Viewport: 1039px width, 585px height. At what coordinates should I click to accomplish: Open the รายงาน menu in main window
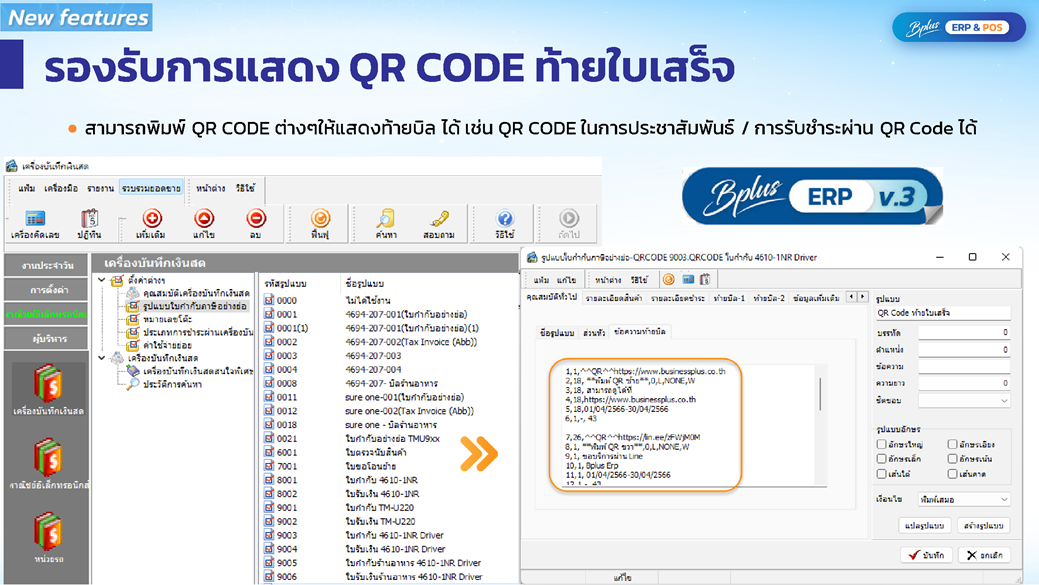(99, 187)
